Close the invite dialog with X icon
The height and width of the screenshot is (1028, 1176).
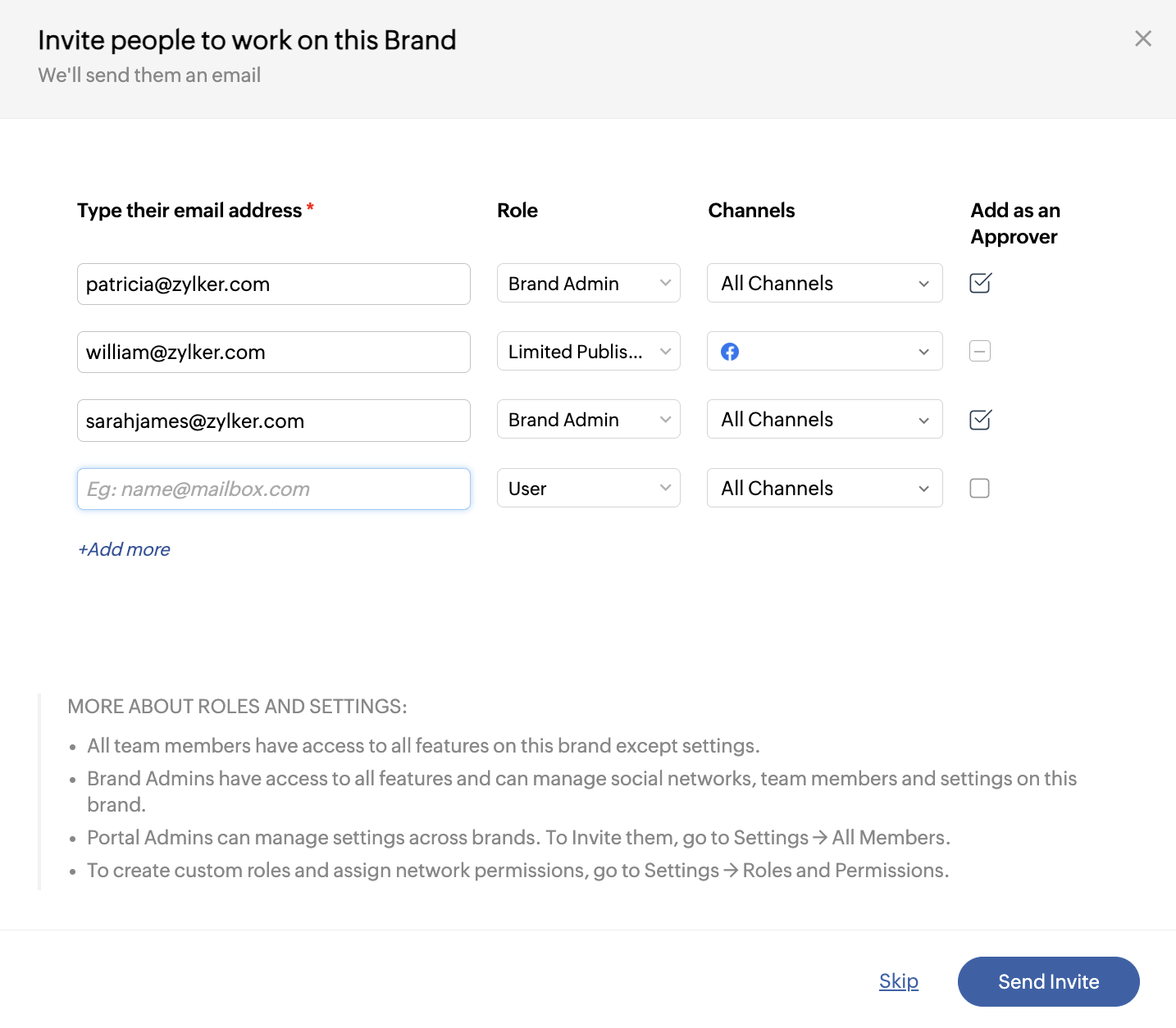click(x=1142, y=39)
